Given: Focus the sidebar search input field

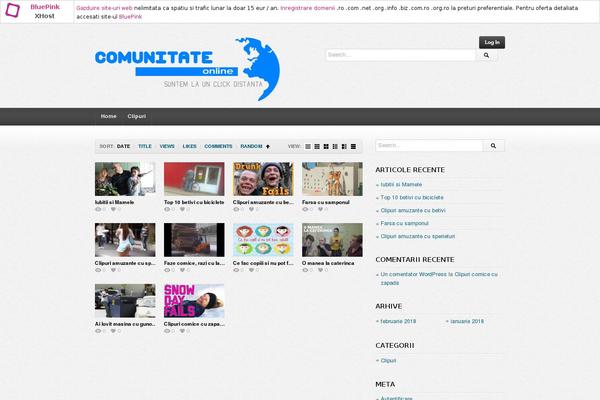Looking at the screenshot, I should (429, 145).
